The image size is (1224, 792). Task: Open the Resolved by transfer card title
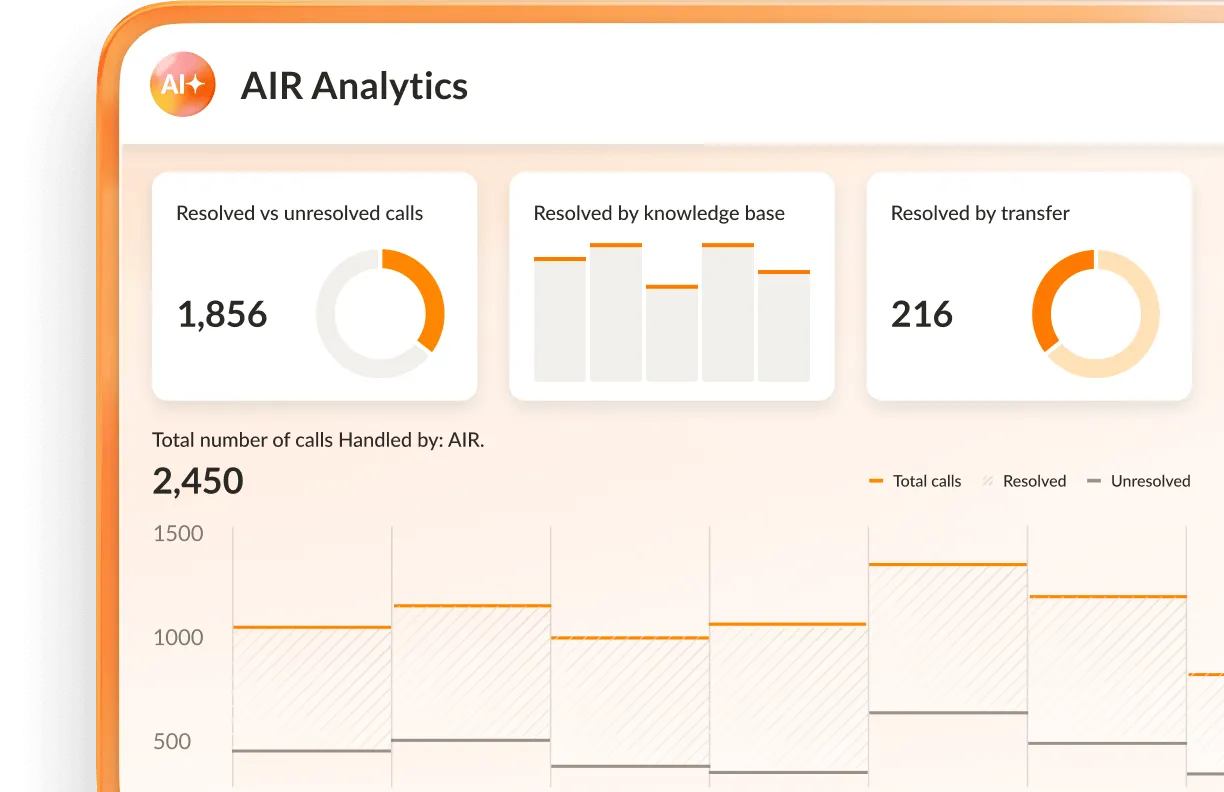click(980, 213)
